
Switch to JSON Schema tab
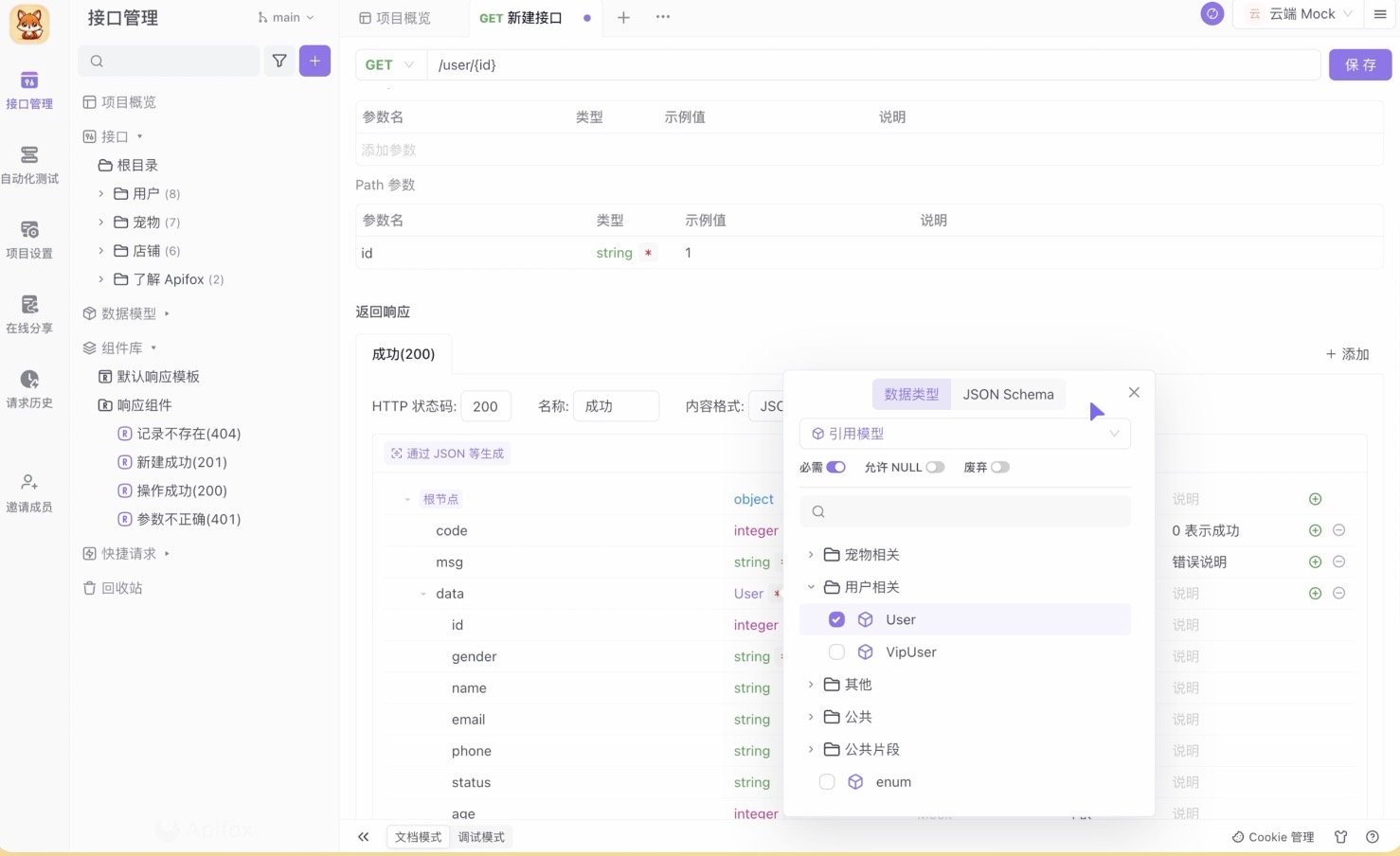1008,394
